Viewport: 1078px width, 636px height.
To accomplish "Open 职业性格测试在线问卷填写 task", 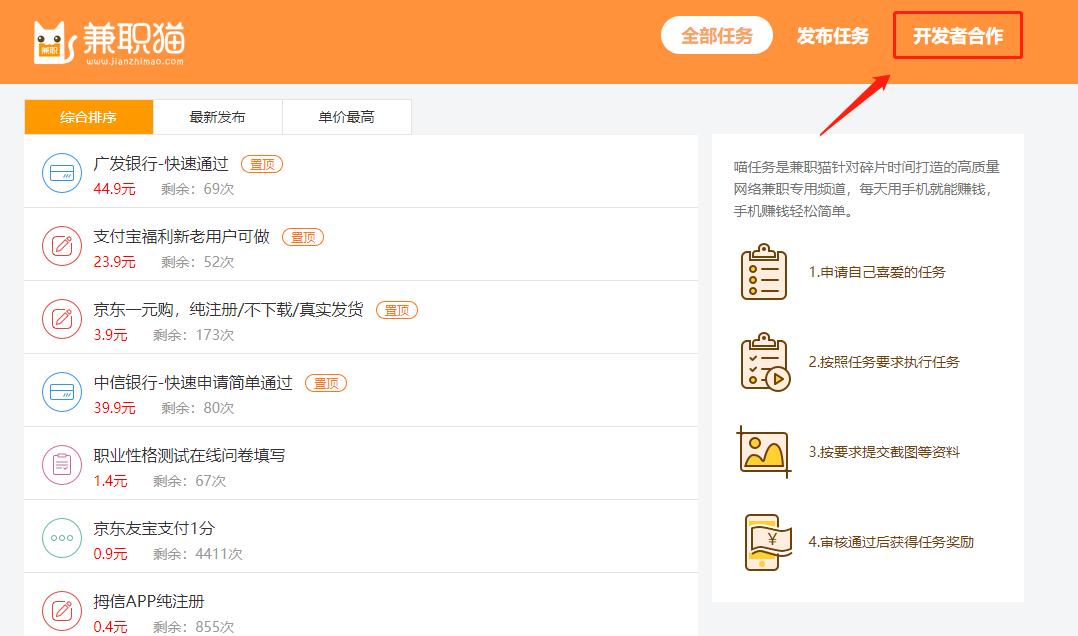I will (189, 455).
